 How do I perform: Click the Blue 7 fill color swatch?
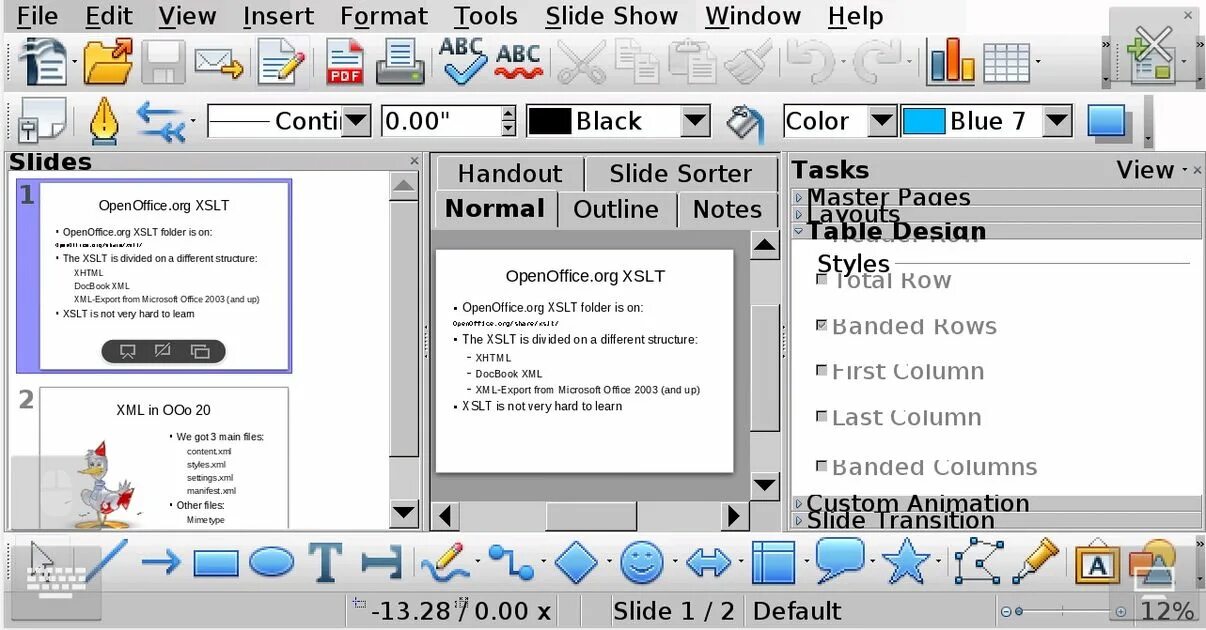[x=923, y=122]
